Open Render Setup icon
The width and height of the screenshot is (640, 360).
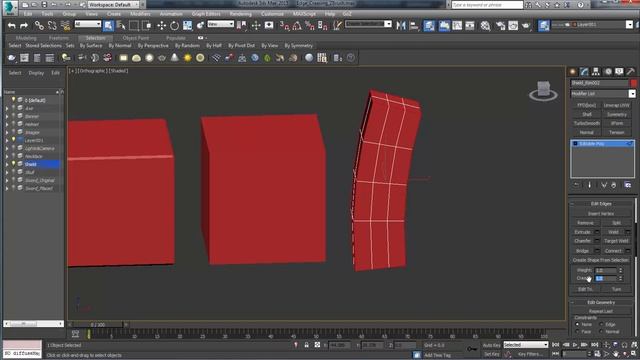click(x=500, y=26)
